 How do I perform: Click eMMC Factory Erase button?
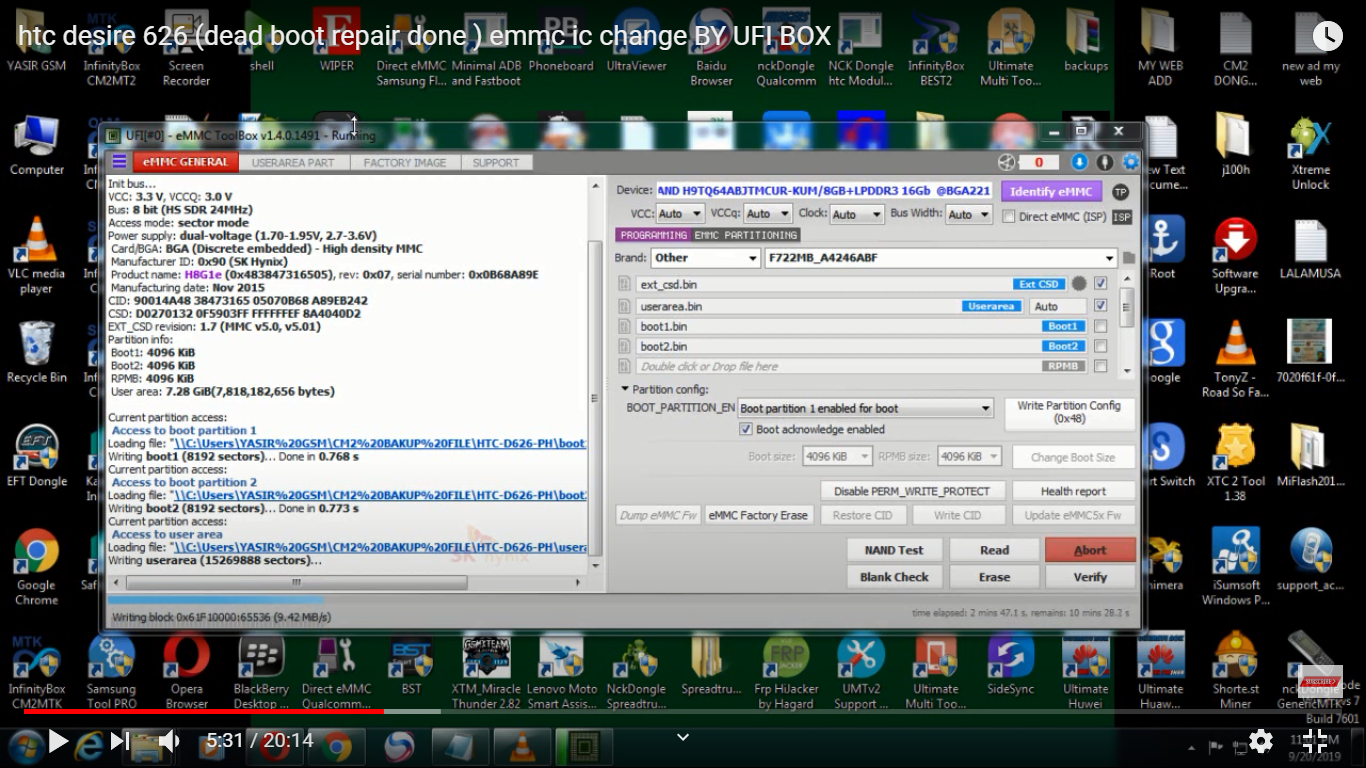point(759,515)
